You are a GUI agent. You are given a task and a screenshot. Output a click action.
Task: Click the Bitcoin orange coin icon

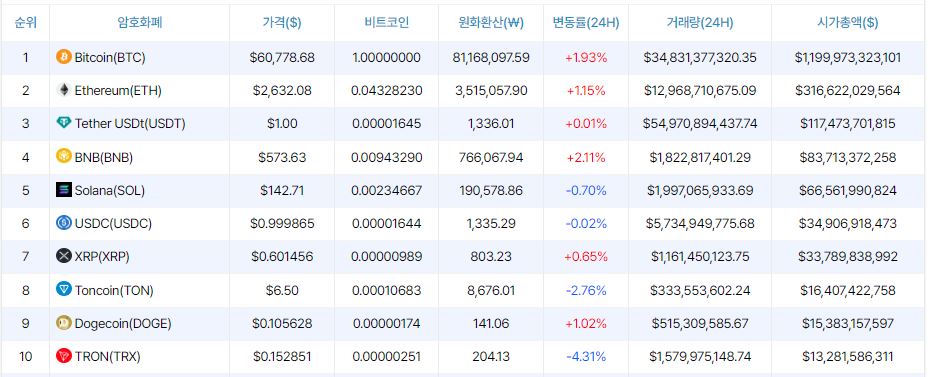[63, 57]
